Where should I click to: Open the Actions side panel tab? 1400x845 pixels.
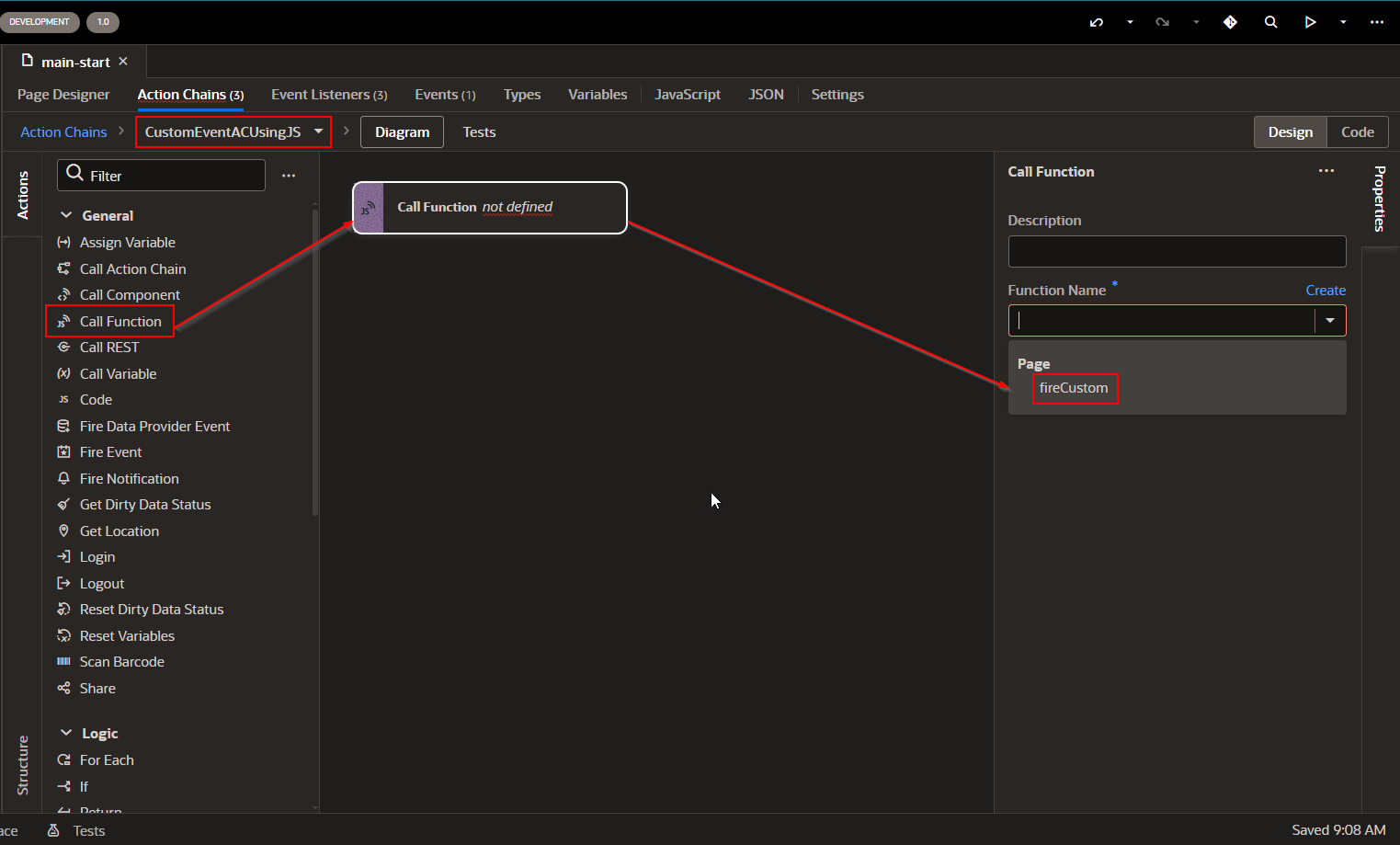tap(22, 195)
